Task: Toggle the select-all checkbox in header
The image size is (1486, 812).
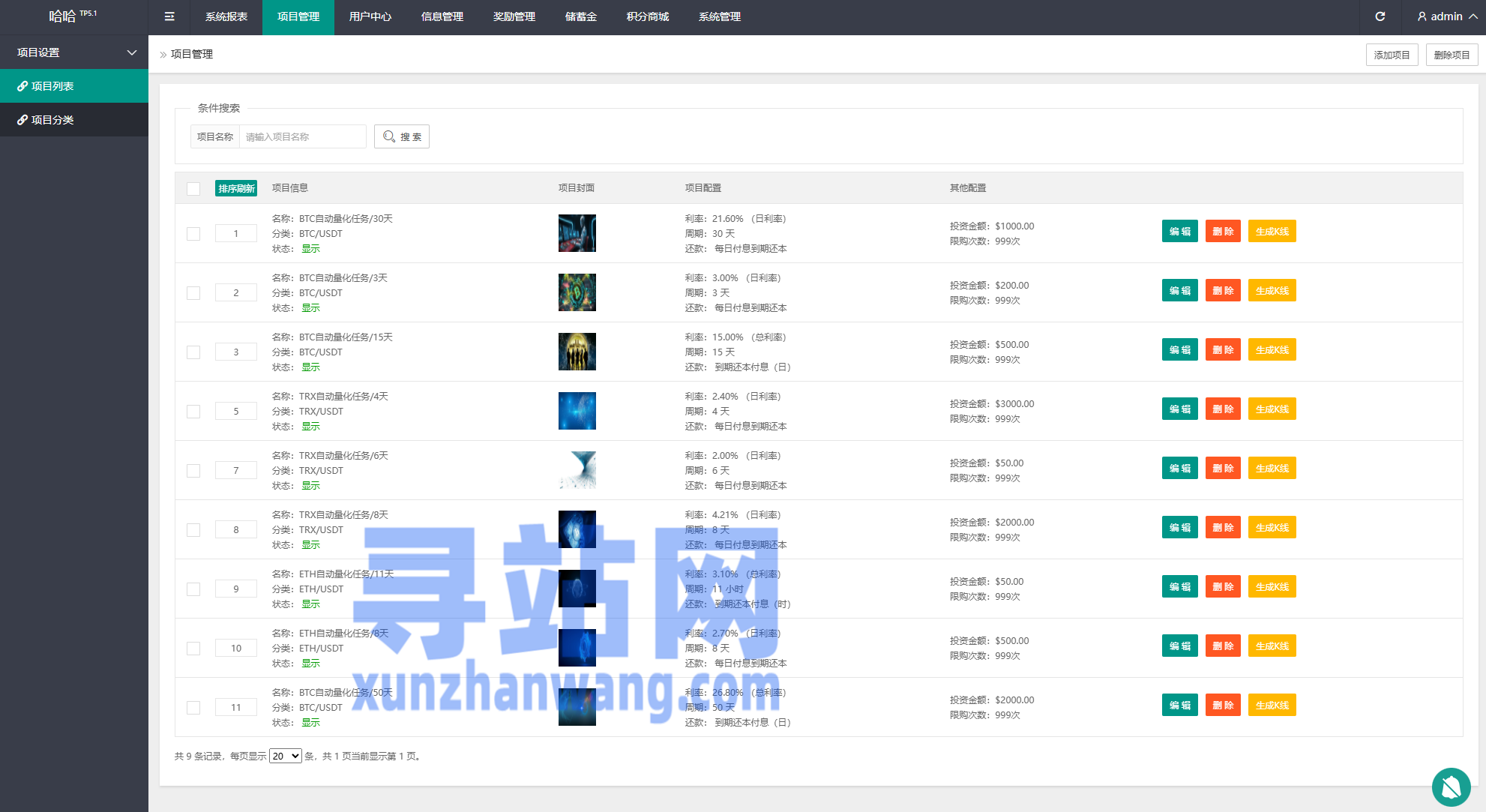Action: click(193, 189)
